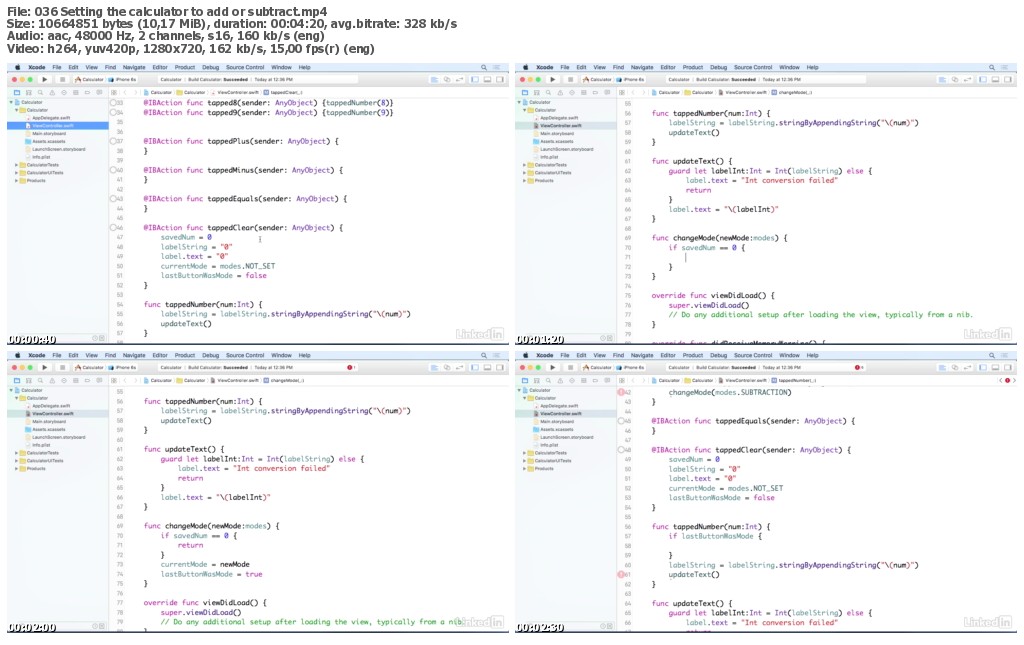
Task: Click the tappedEquals connection circle in the 00:00:40 frame
Action: (x=113, y=198)
